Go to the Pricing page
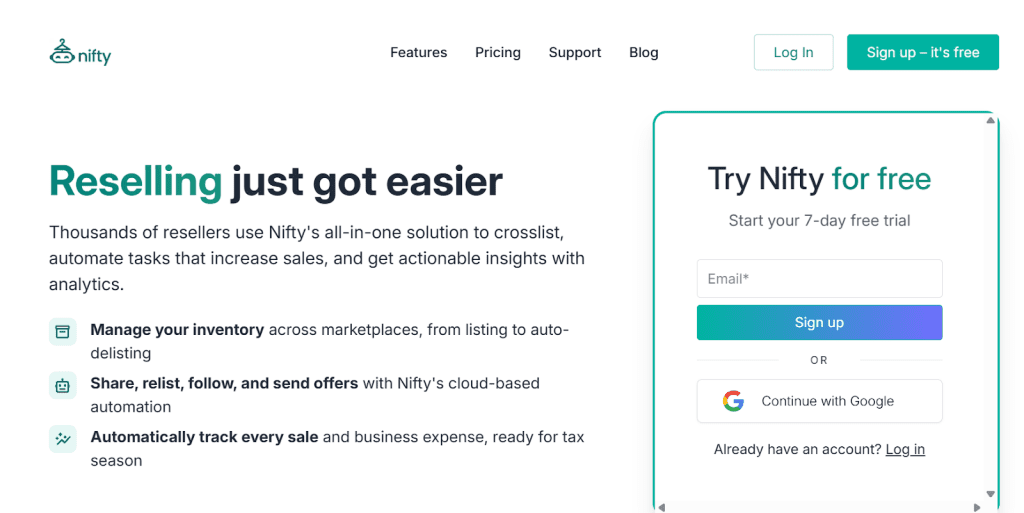The image size is (1024, 513). point(498,52)
